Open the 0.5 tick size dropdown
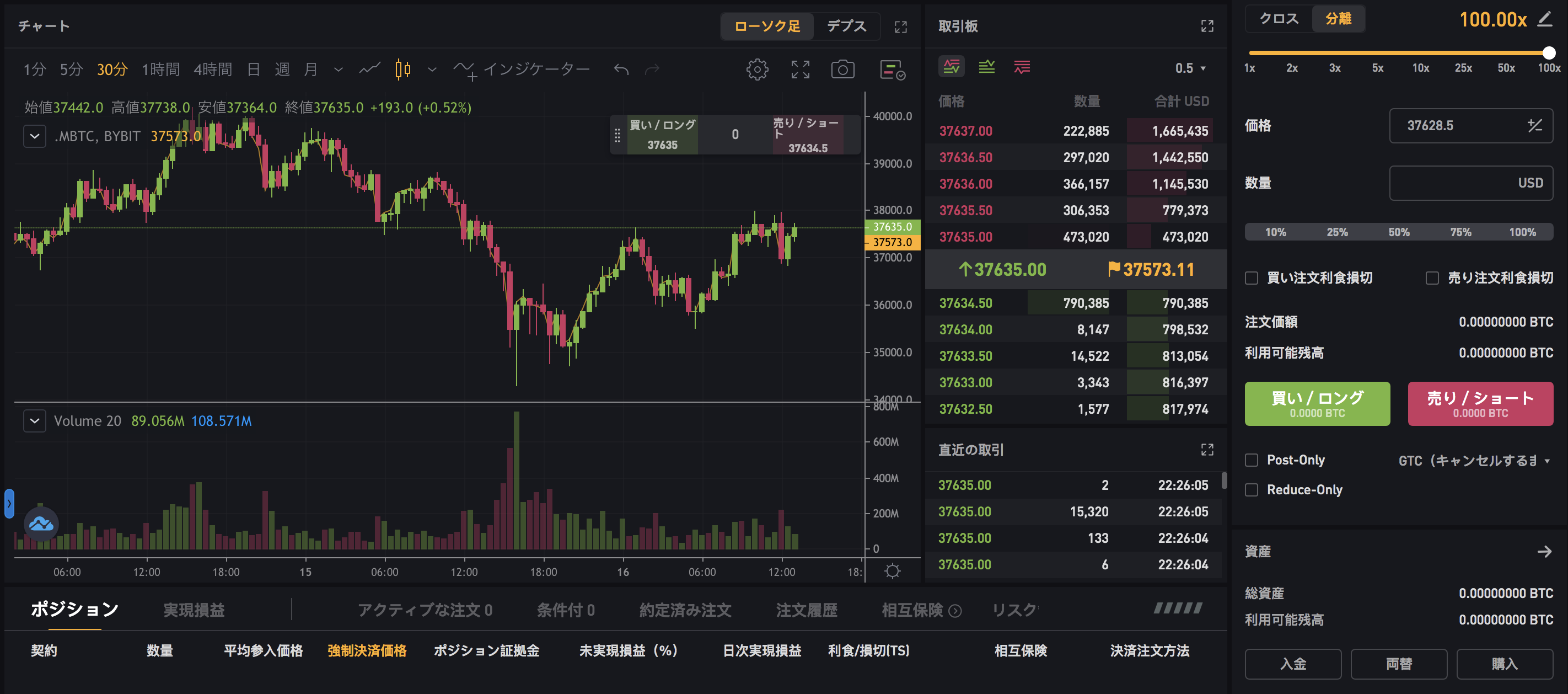 [x=1190, y=68]
